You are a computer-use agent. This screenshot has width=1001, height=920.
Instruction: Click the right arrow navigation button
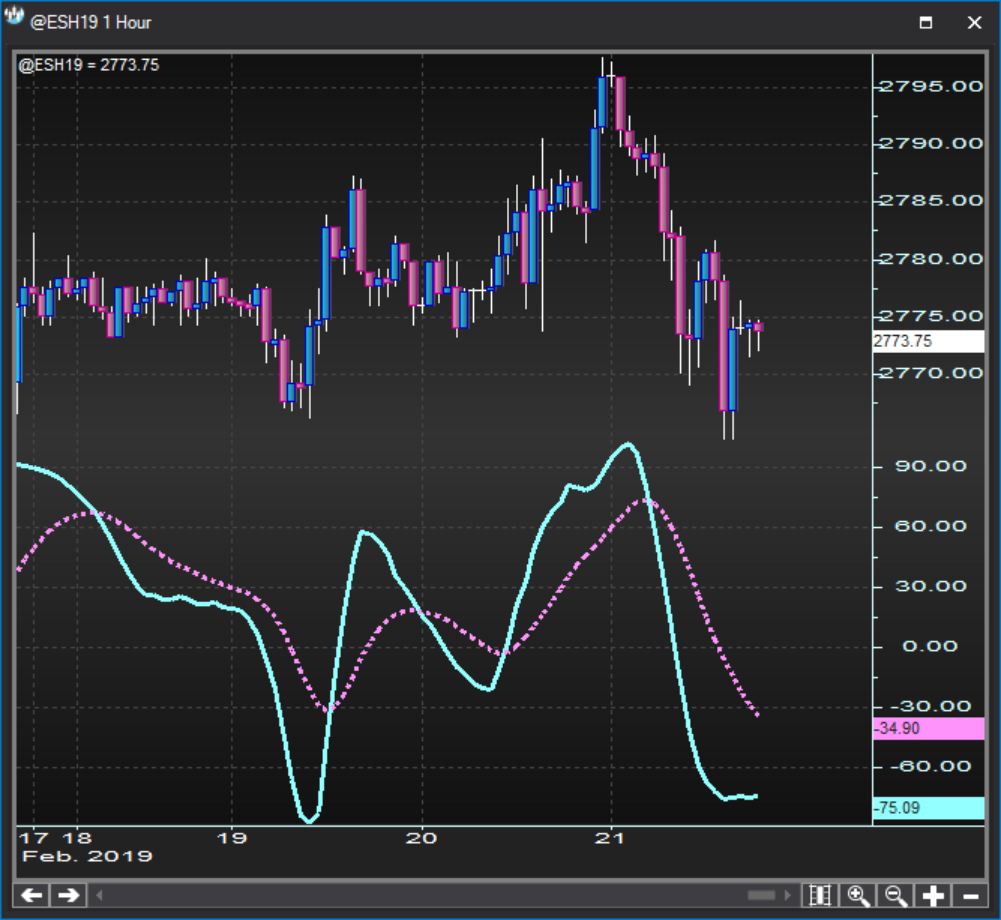(x=68, y=895)
